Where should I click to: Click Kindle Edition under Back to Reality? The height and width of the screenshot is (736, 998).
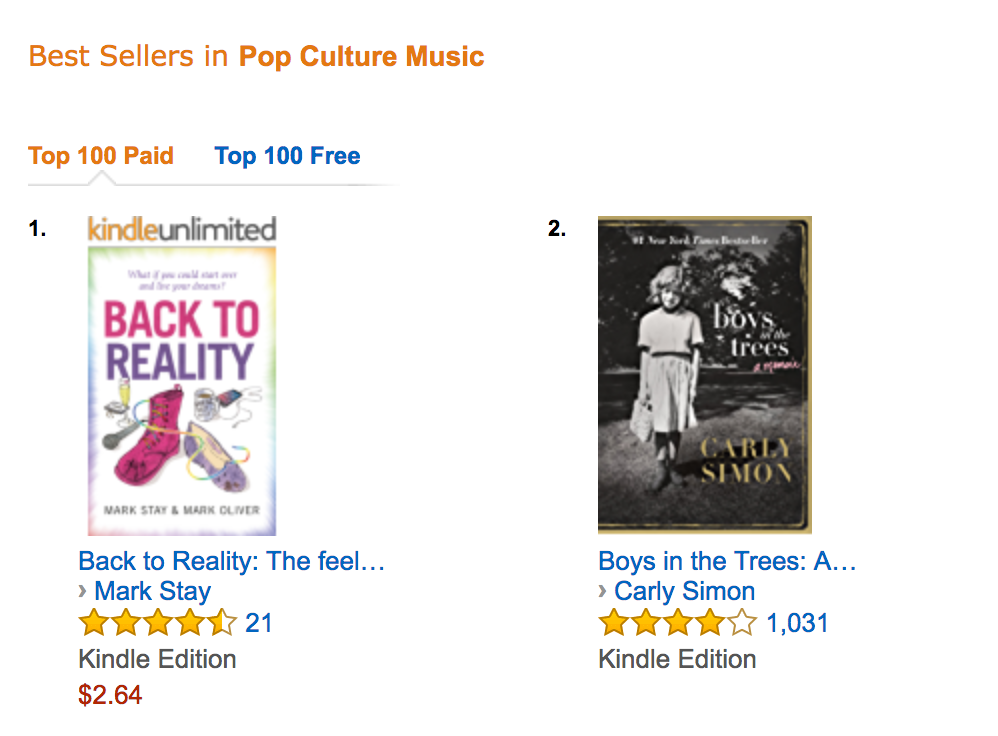click(157, 659)
